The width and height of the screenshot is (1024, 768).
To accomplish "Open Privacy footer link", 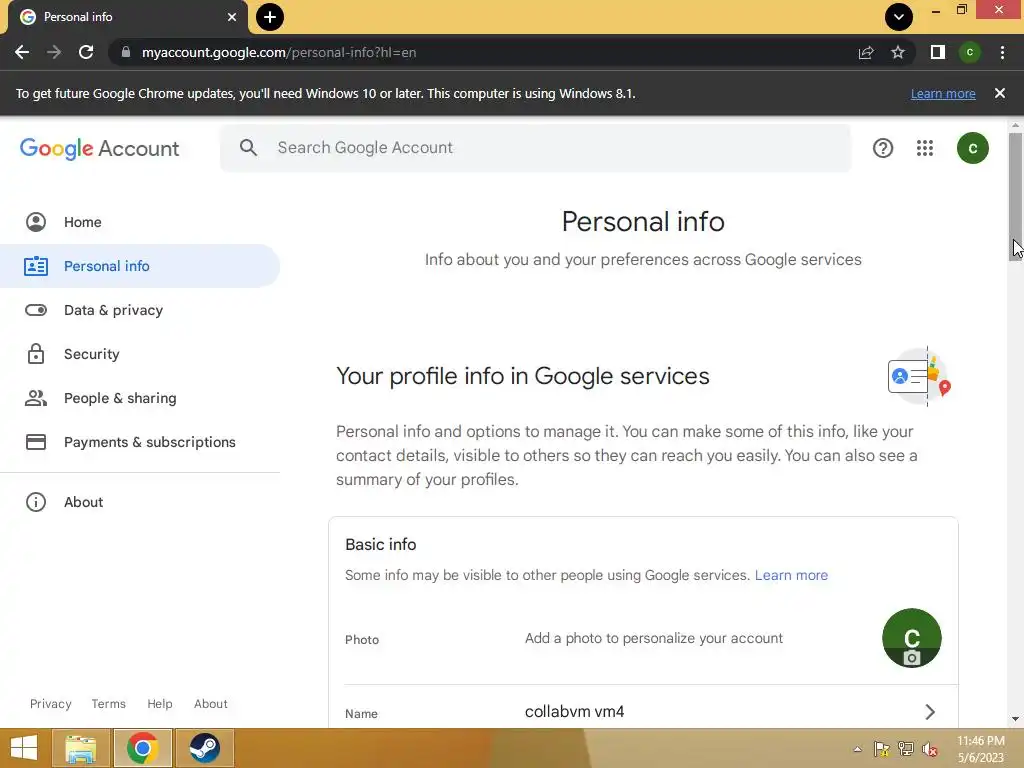I will point(50,704).
